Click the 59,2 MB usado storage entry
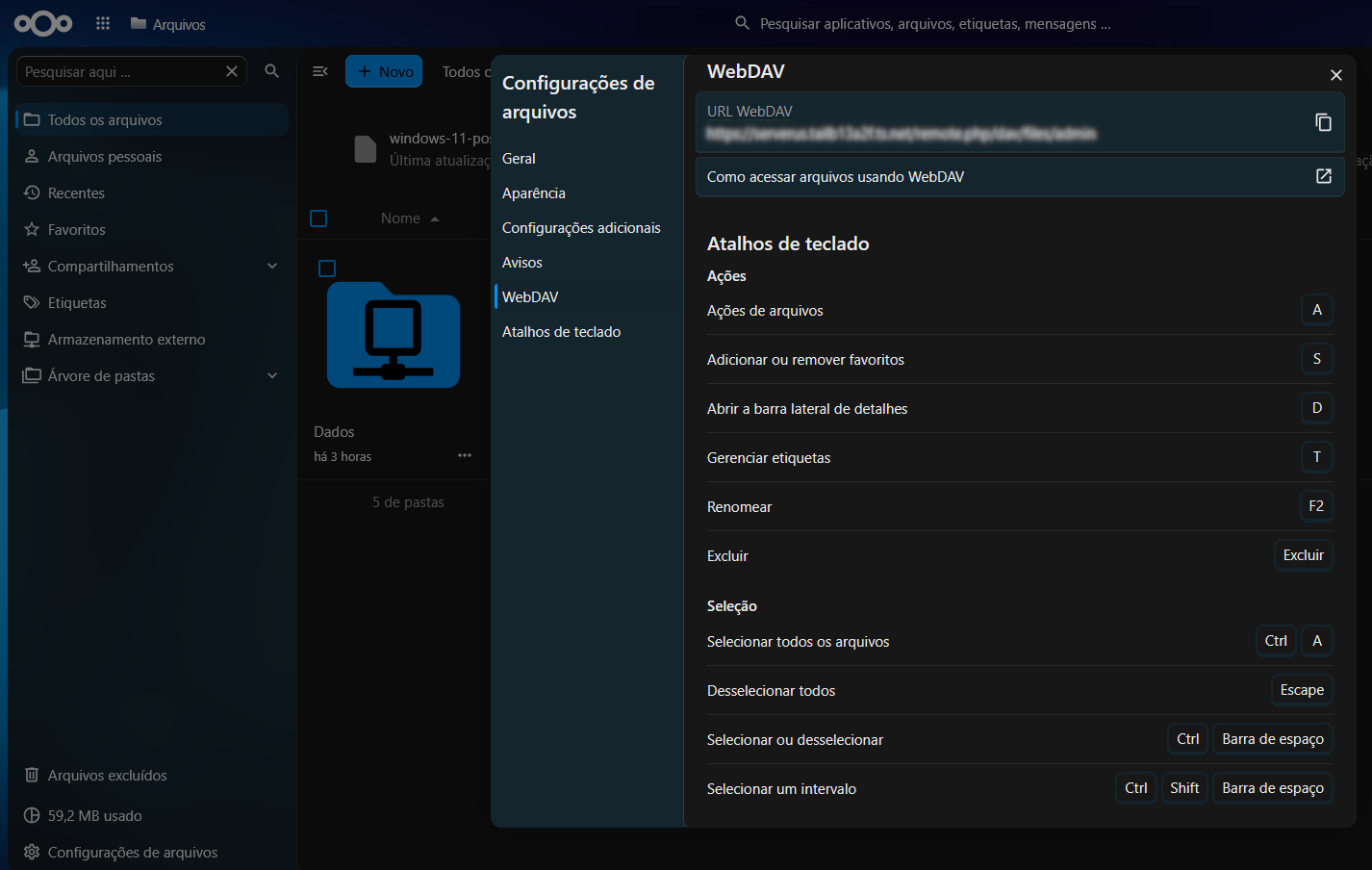 pyautogui.click(x=94, y=815)
